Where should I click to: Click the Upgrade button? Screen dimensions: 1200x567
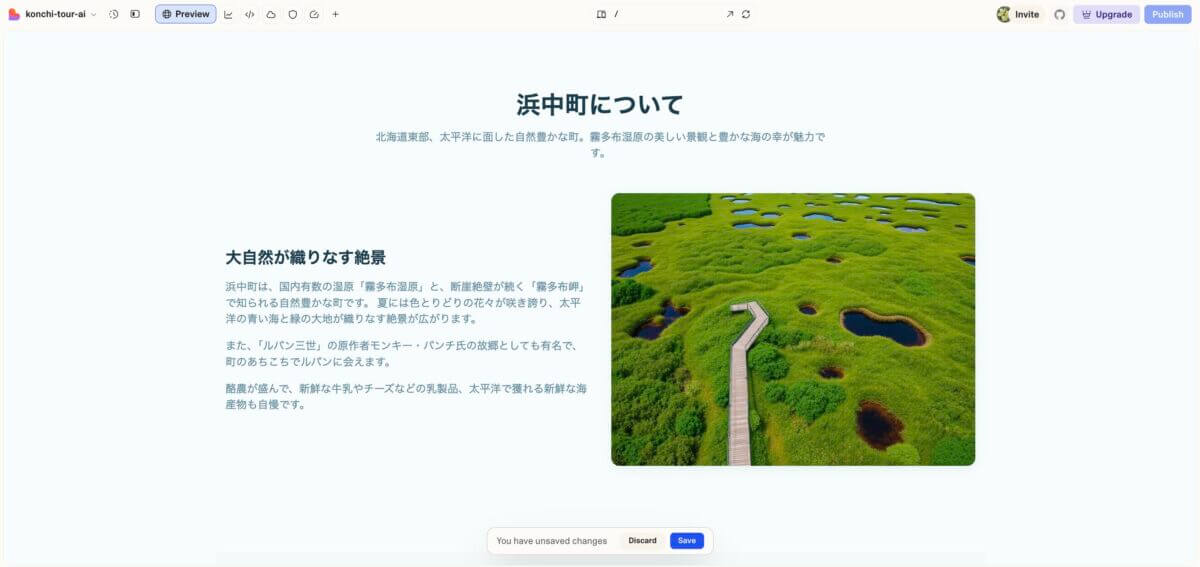pyautogui.click(x=1106, y=14)
